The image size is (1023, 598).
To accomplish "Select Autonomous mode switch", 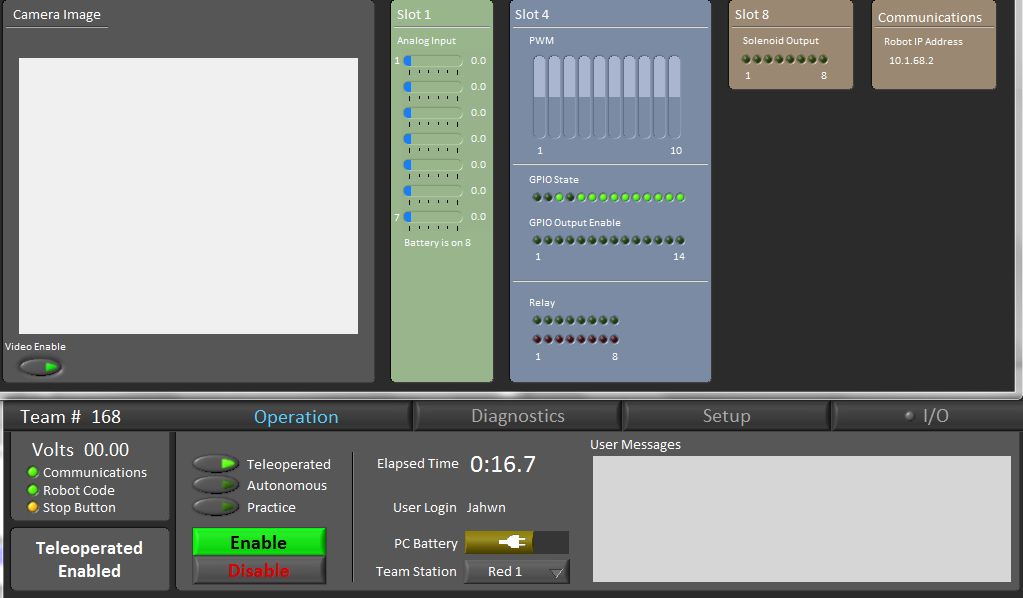I will (x=216, y=485).
